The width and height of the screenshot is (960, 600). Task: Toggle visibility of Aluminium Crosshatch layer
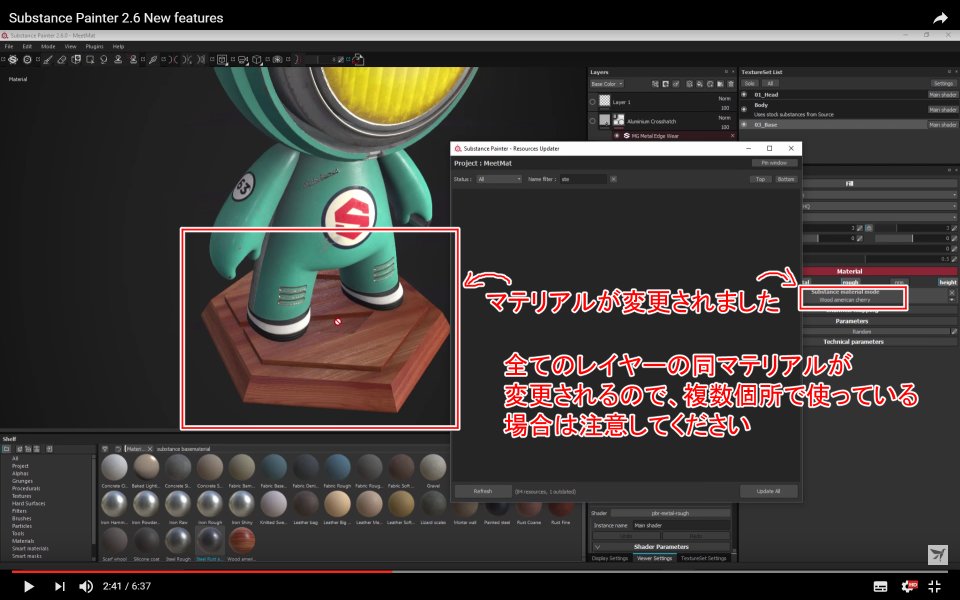click(593, 121)
